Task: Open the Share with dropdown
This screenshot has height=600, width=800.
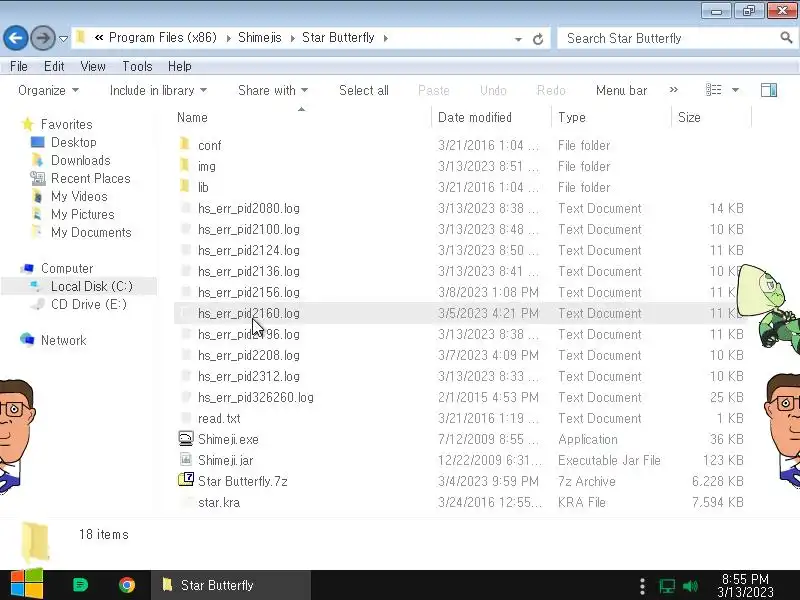Action: pos(273,90)
